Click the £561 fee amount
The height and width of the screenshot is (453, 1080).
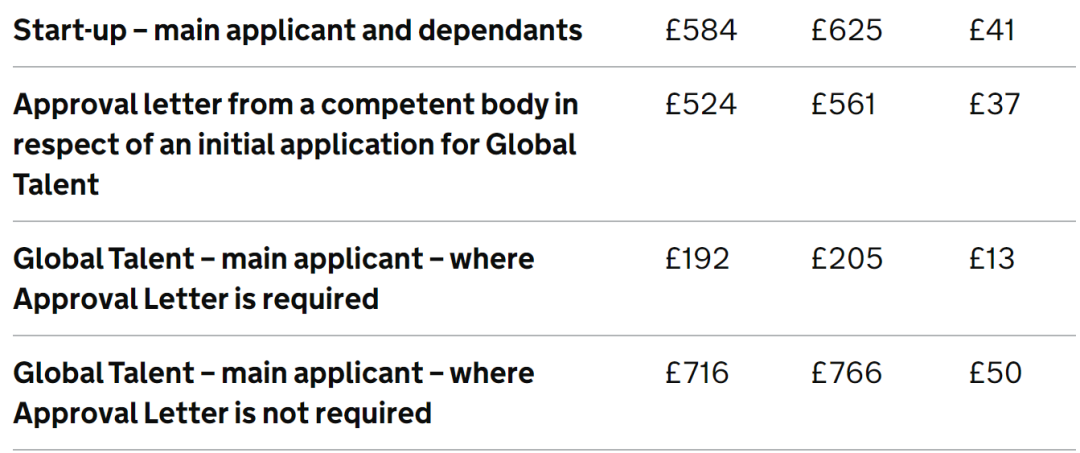pyautogui.click(x=843, y=104)
